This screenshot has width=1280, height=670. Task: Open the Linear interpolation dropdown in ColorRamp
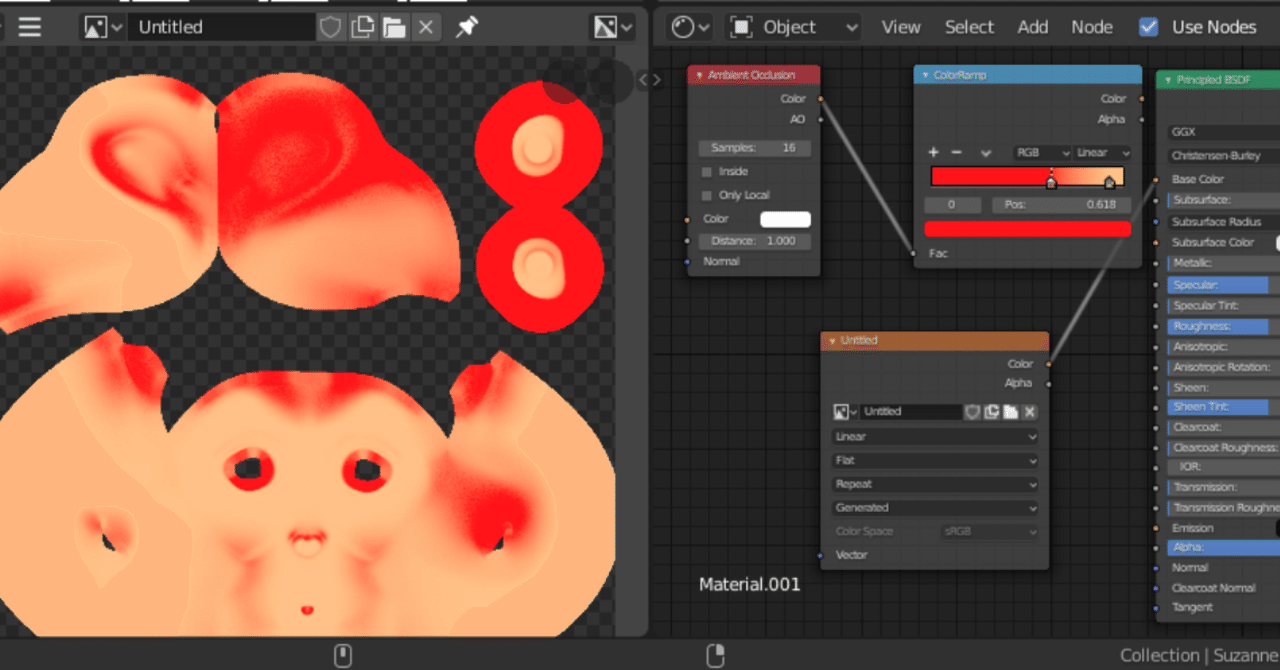[1103, 153]
